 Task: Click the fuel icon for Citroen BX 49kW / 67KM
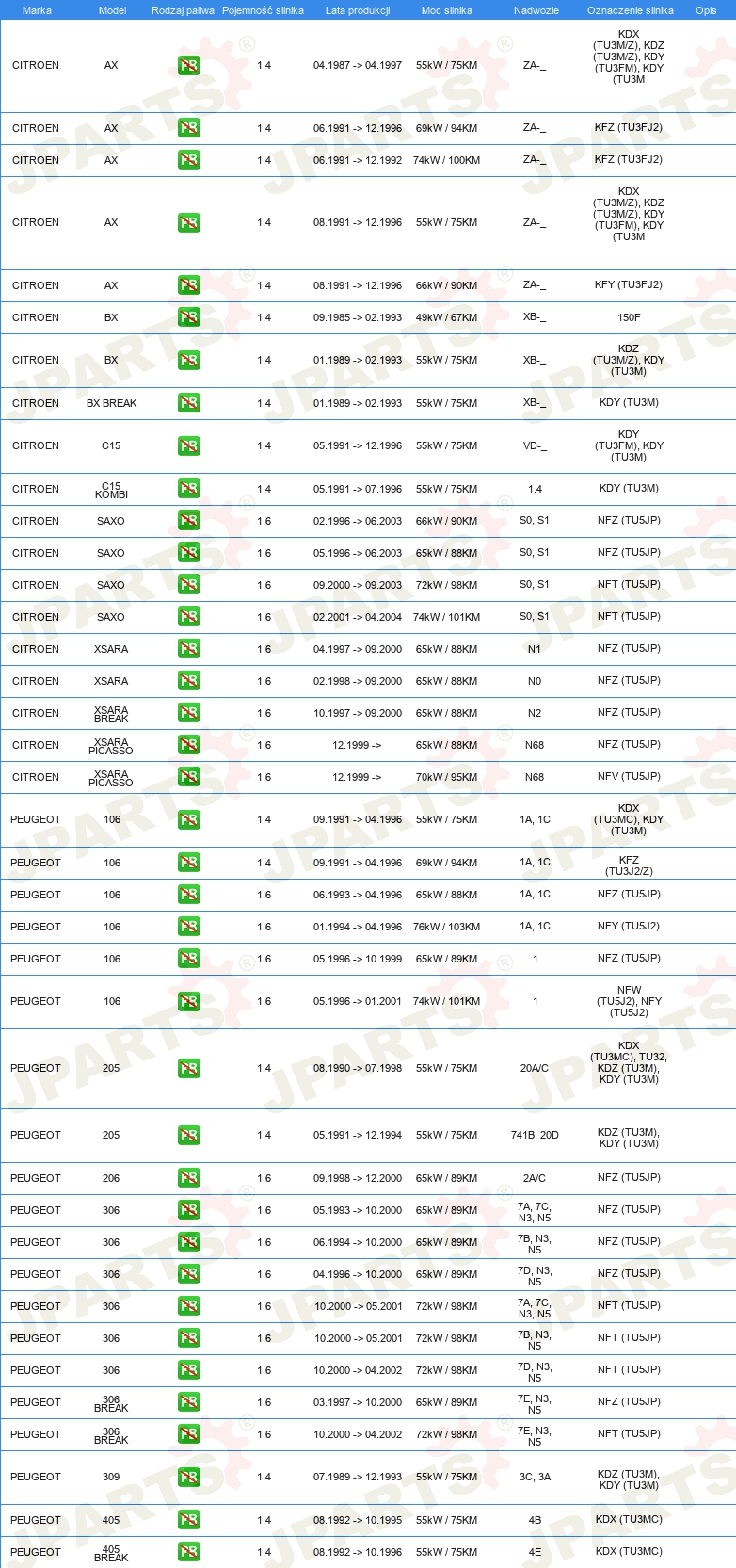(189, 317)
